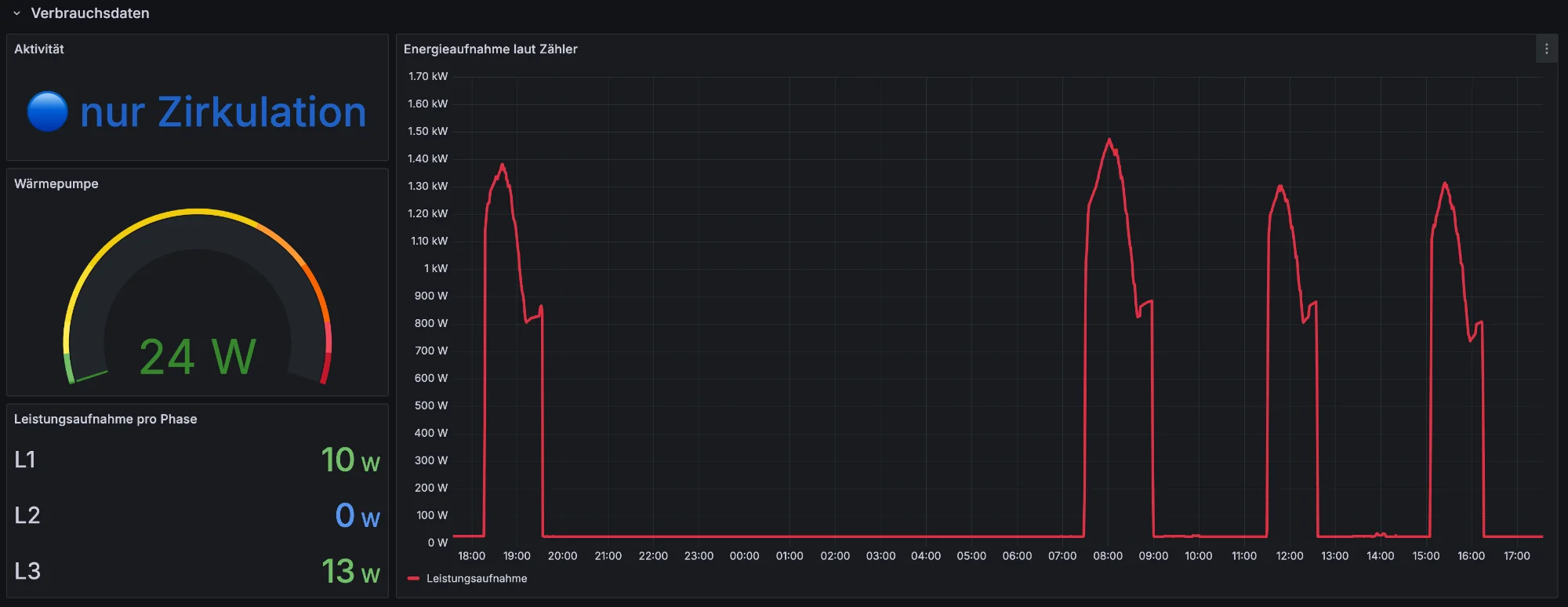Click the Energieaufnahme laut Zähler panel title
The height and width of the screenshot is (607, 1568).
(490, 49)
